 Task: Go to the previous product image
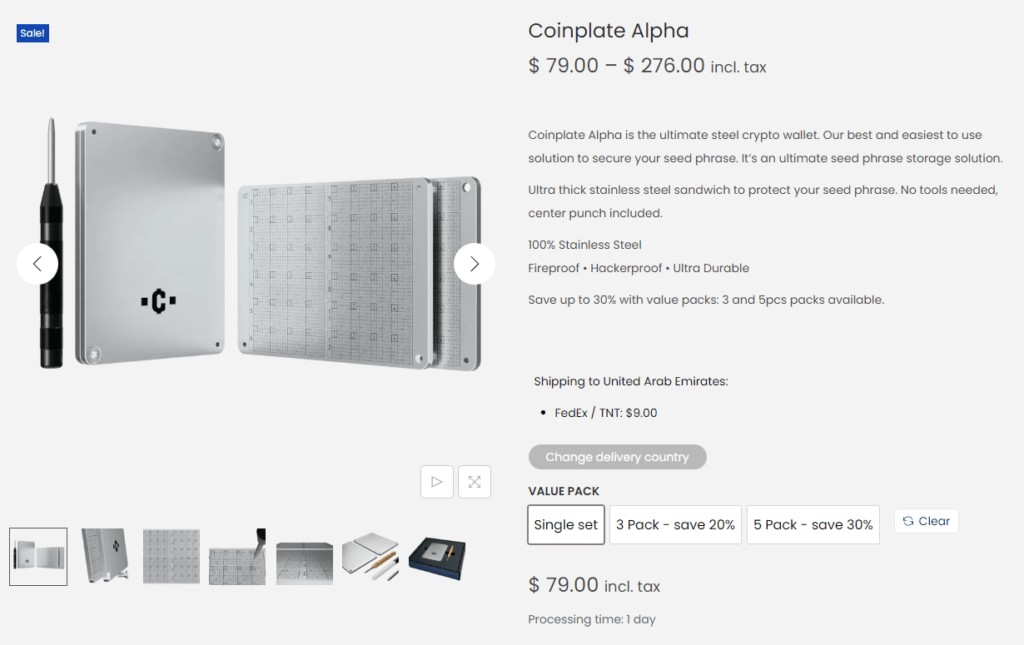(x=37, y=264)
